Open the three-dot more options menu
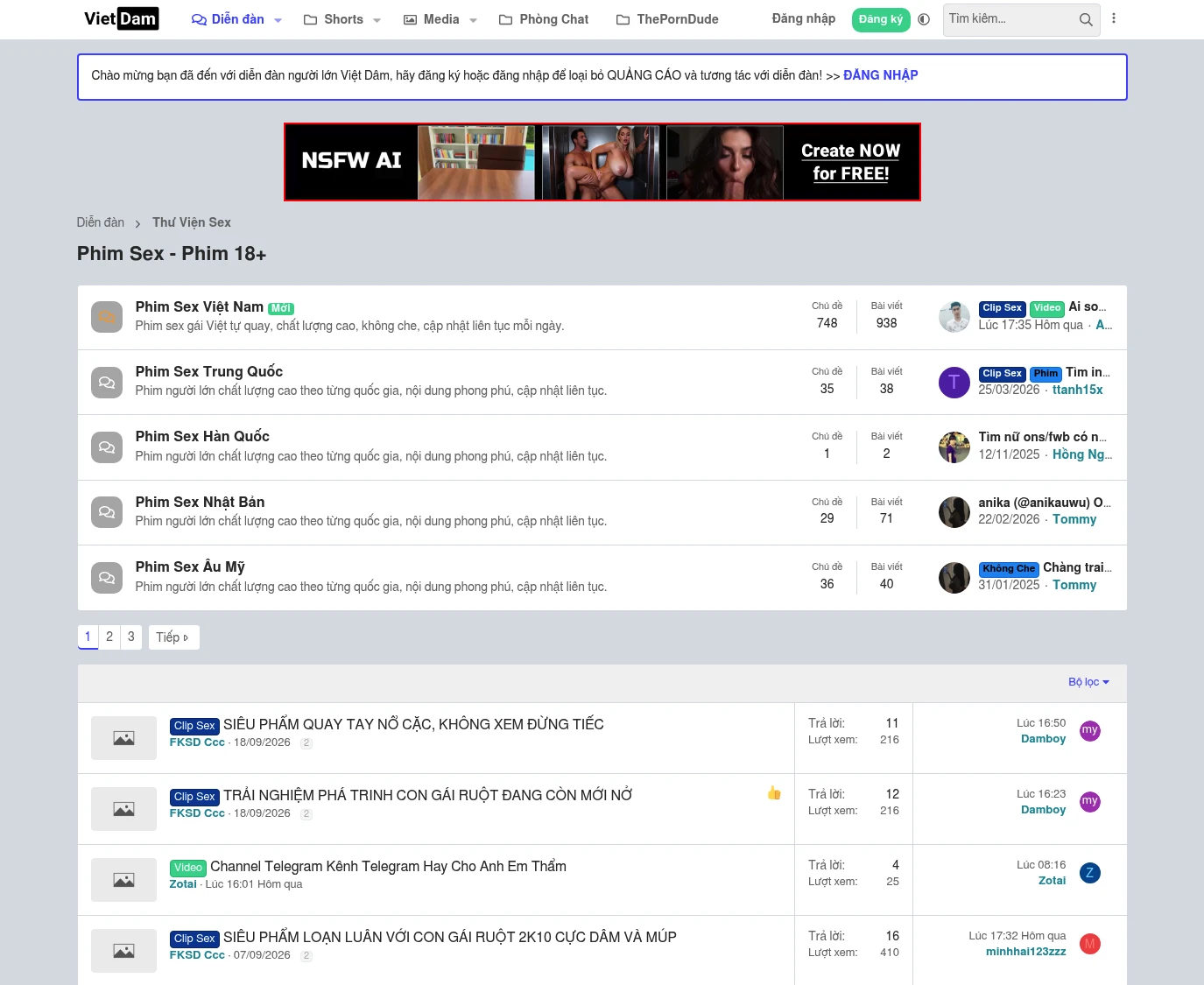Screen dimensions: 1204x985 1114,18
